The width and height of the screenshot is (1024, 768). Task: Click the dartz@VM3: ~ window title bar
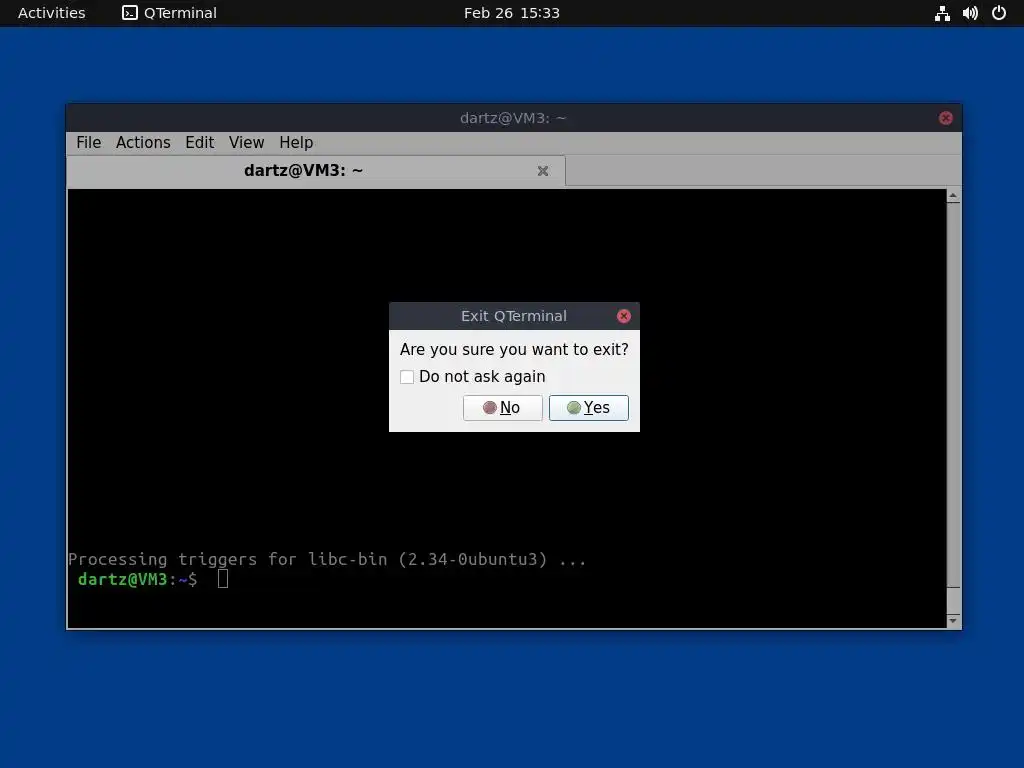(x=513, y=118)
